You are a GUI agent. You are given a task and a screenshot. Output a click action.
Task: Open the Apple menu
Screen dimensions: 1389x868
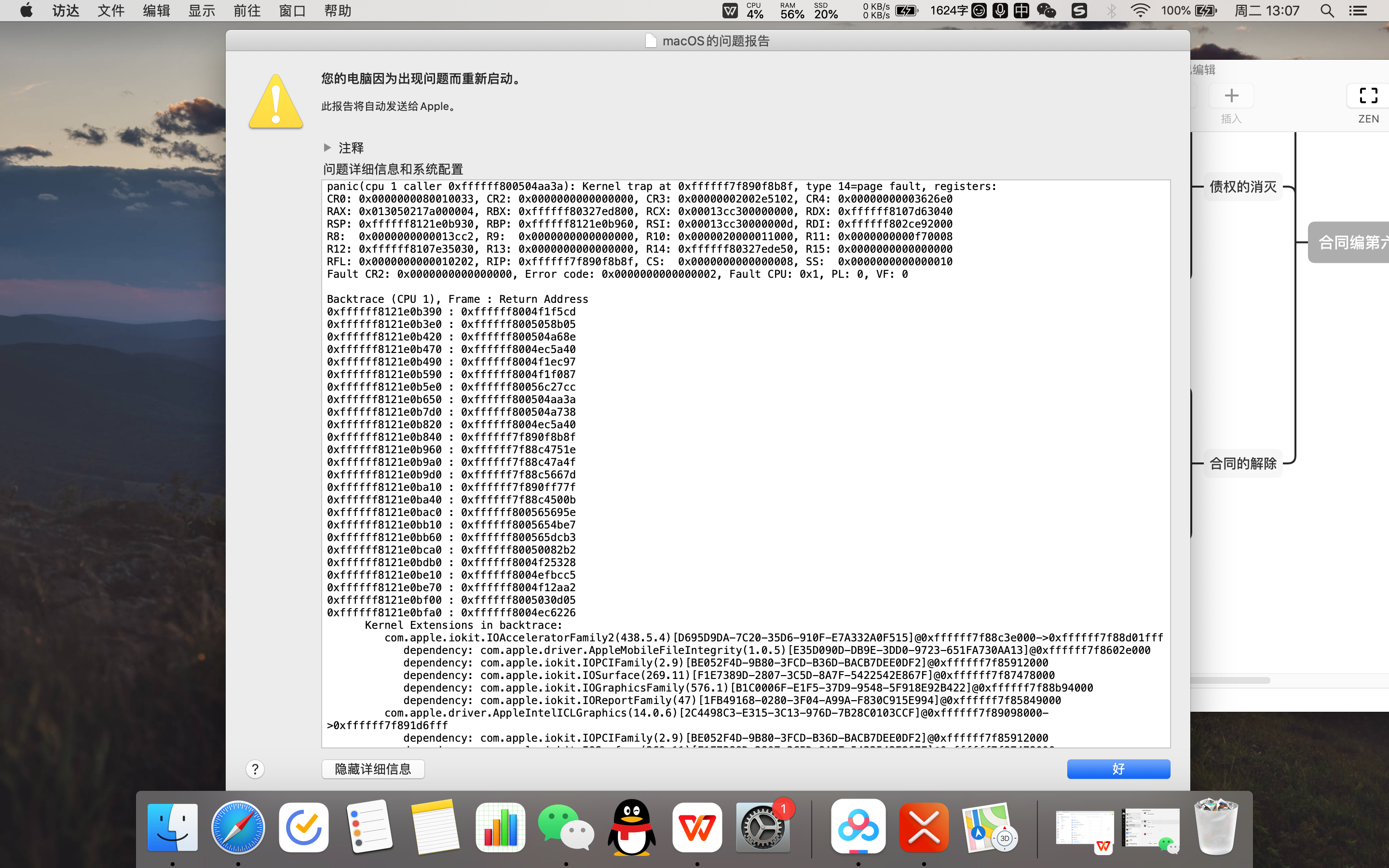27,10
